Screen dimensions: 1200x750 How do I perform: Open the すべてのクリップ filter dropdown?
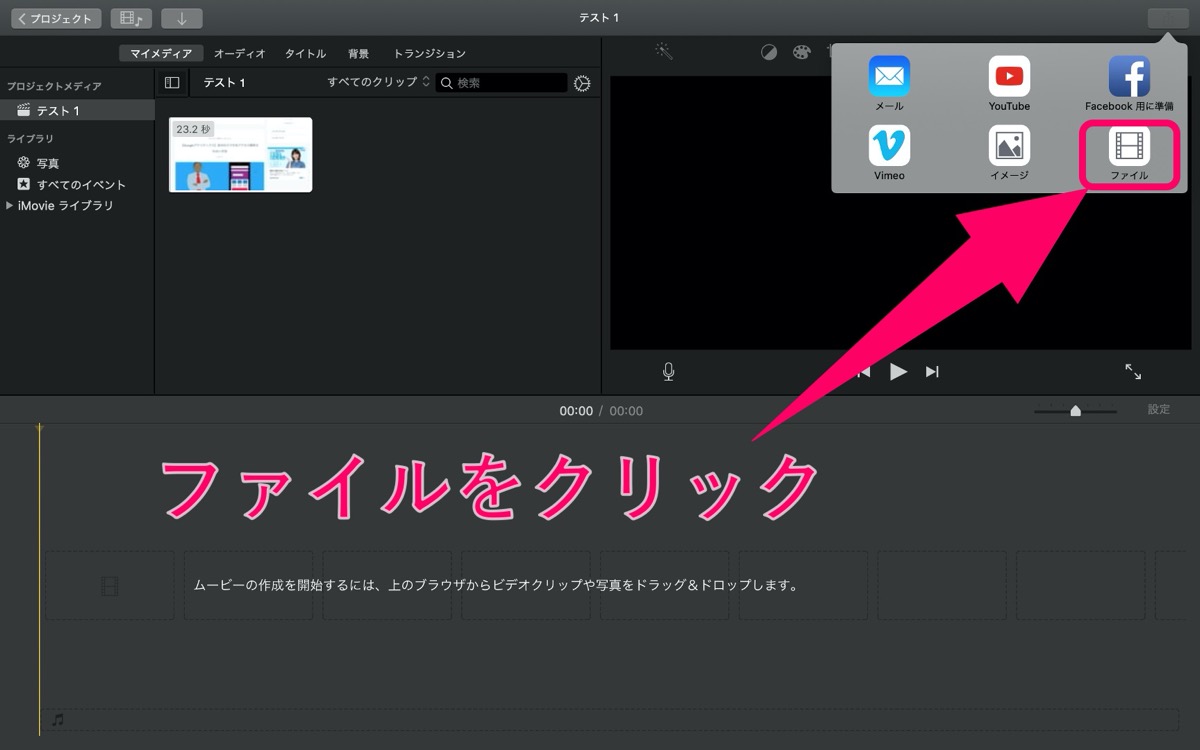(x=378, y=82)
